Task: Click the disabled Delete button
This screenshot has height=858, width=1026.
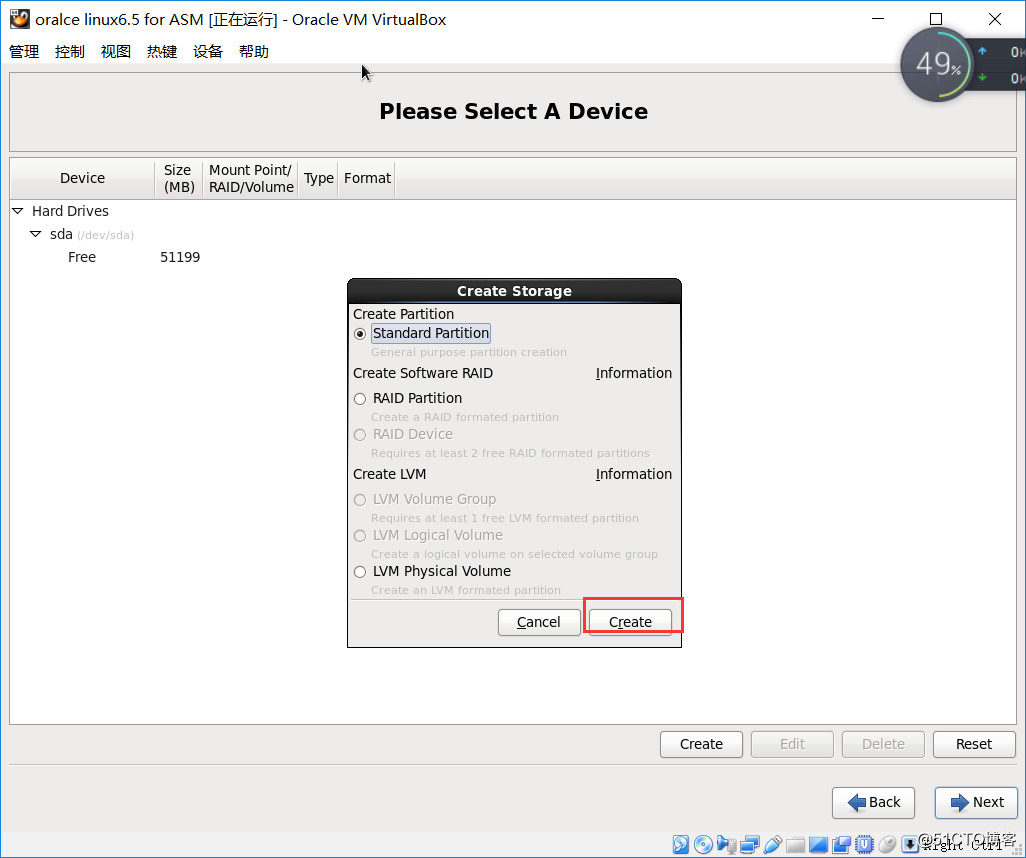Action: point(883,744)
